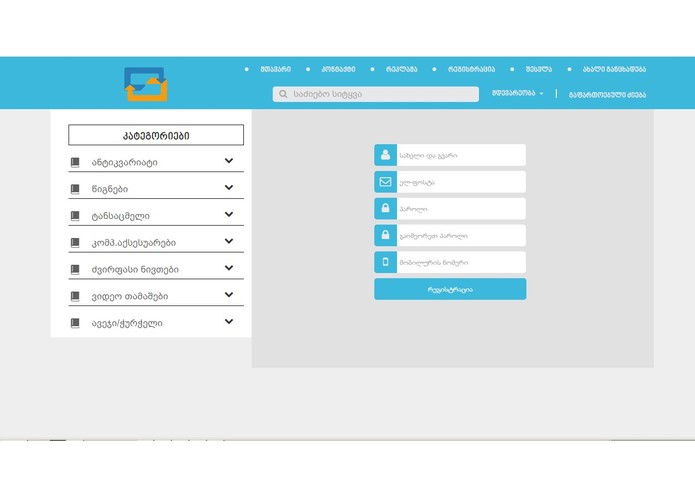Open the რეგისტრაცია menu item in header
The height and width of the screenshot is (494, 695).
(471, 69)
